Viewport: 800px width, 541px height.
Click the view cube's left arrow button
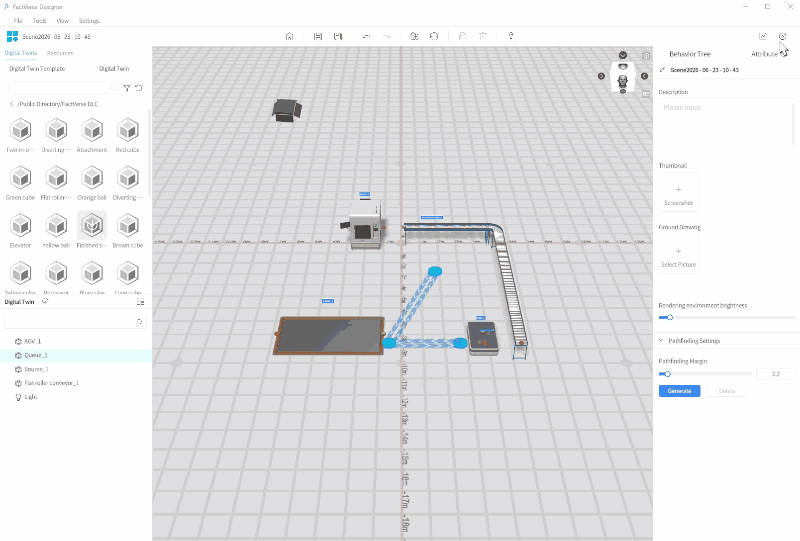(602, 76)
